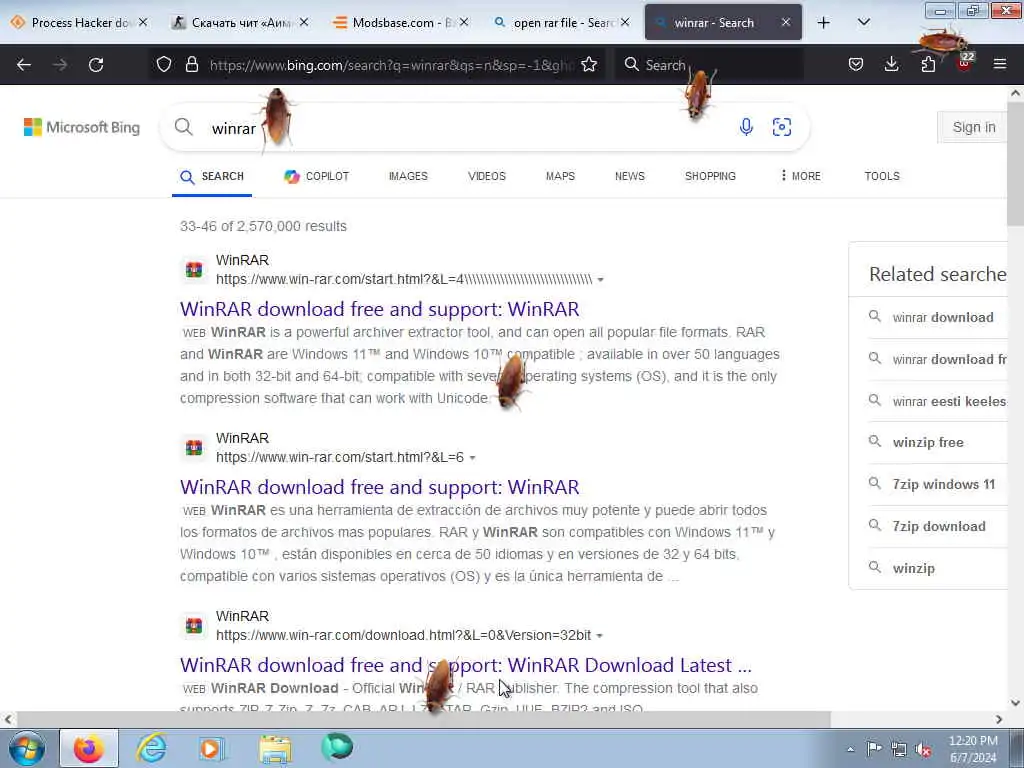
Task: List all tabs dropdown arrow
Action: click(863, 22)
